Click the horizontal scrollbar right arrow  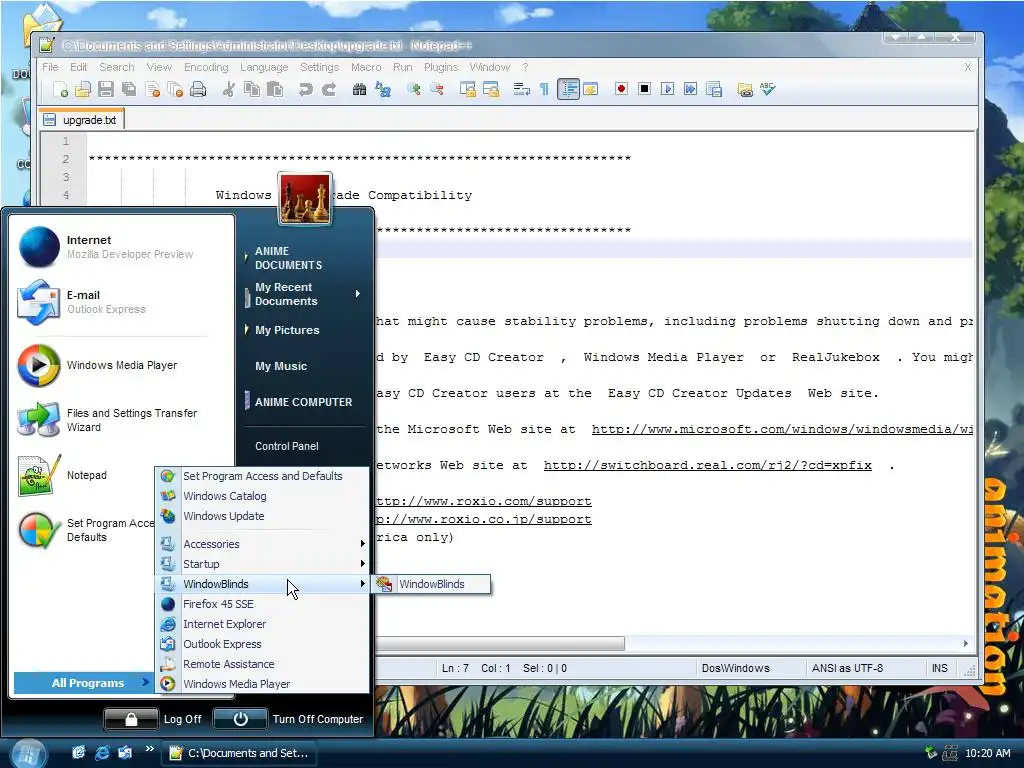[965, 643]
